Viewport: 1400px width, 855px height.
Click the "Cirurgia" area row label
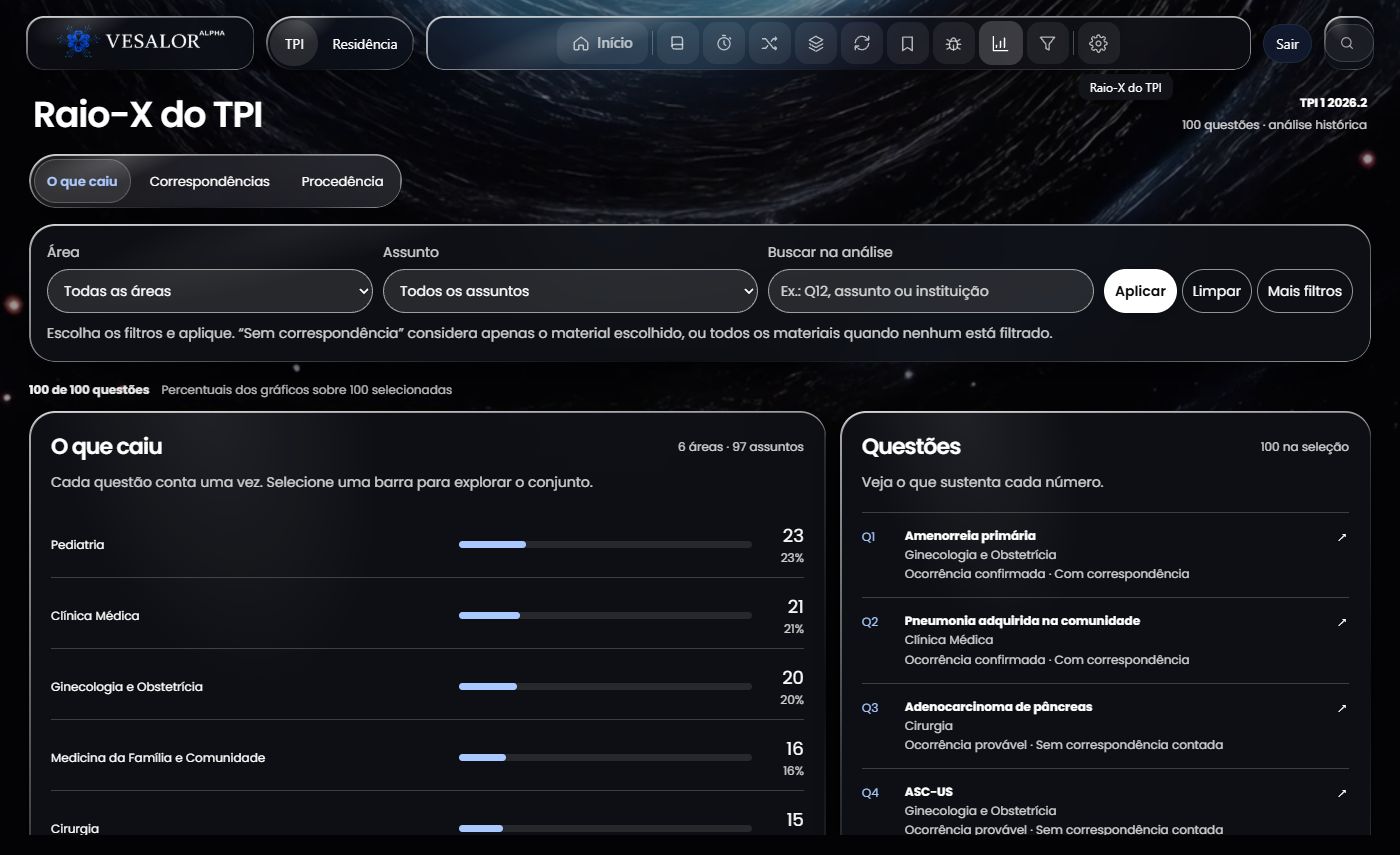click(x=75, y=829)
